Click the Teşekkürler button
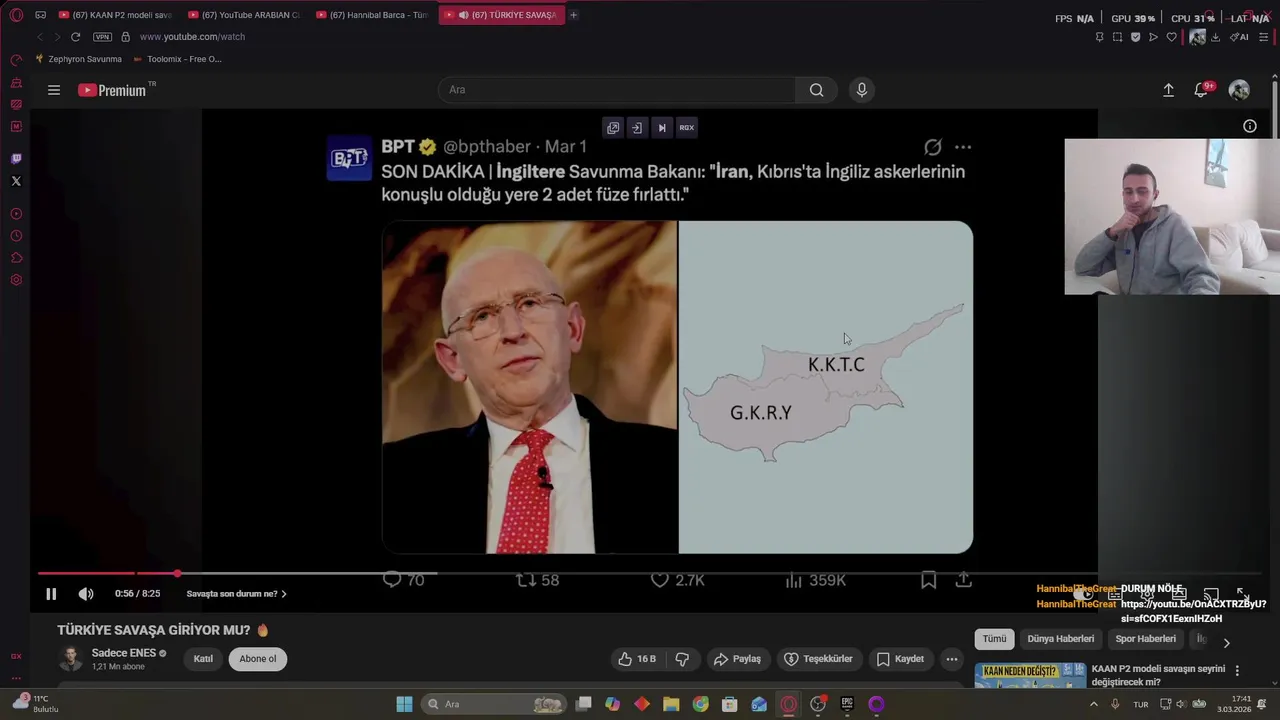Image resolution: width=1280 pixels, height=720 pixels. tap(818, 659)
